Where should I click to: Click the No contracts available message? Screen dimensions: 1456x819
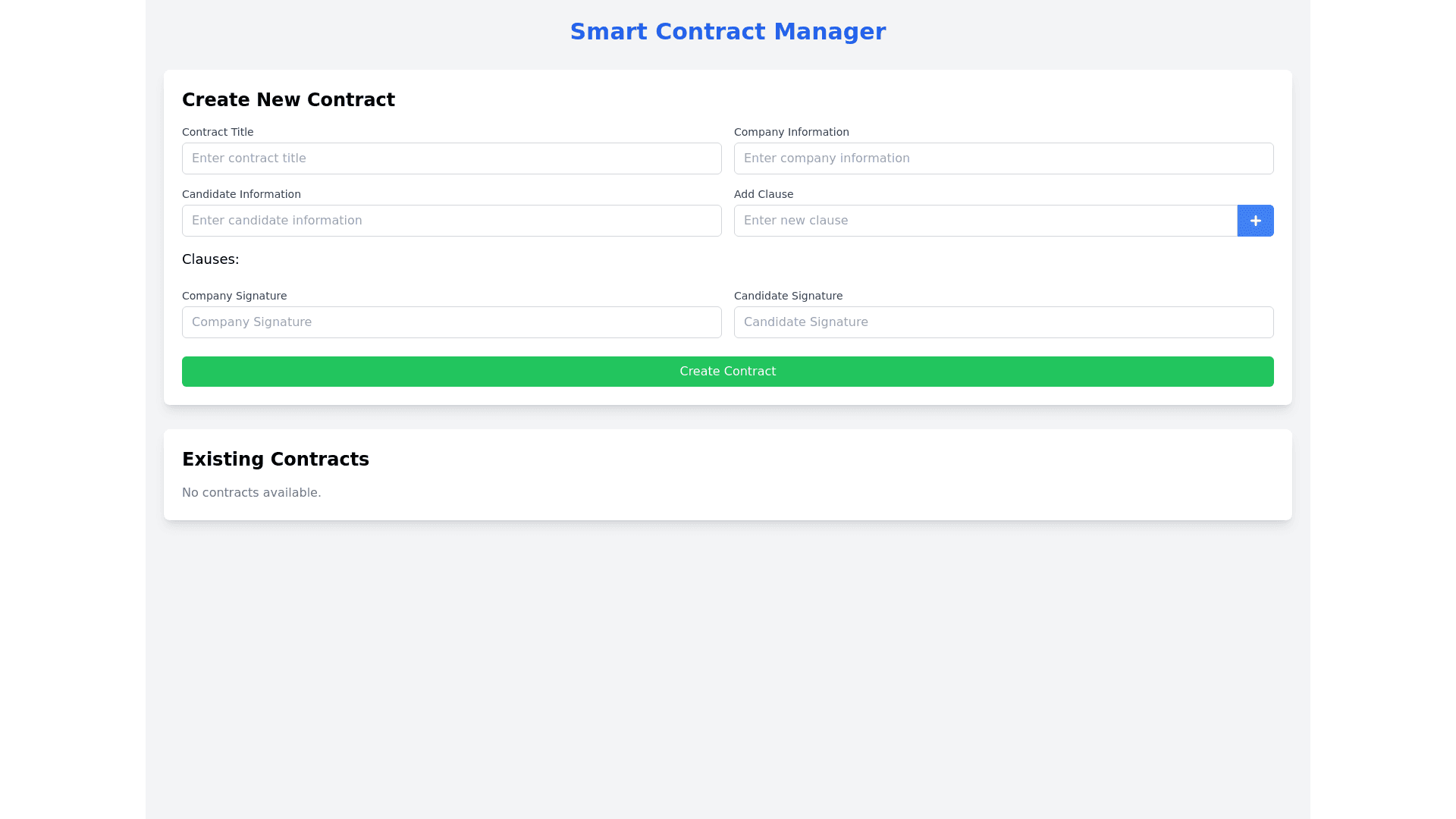pyautogui.click(x=251, y=493)
